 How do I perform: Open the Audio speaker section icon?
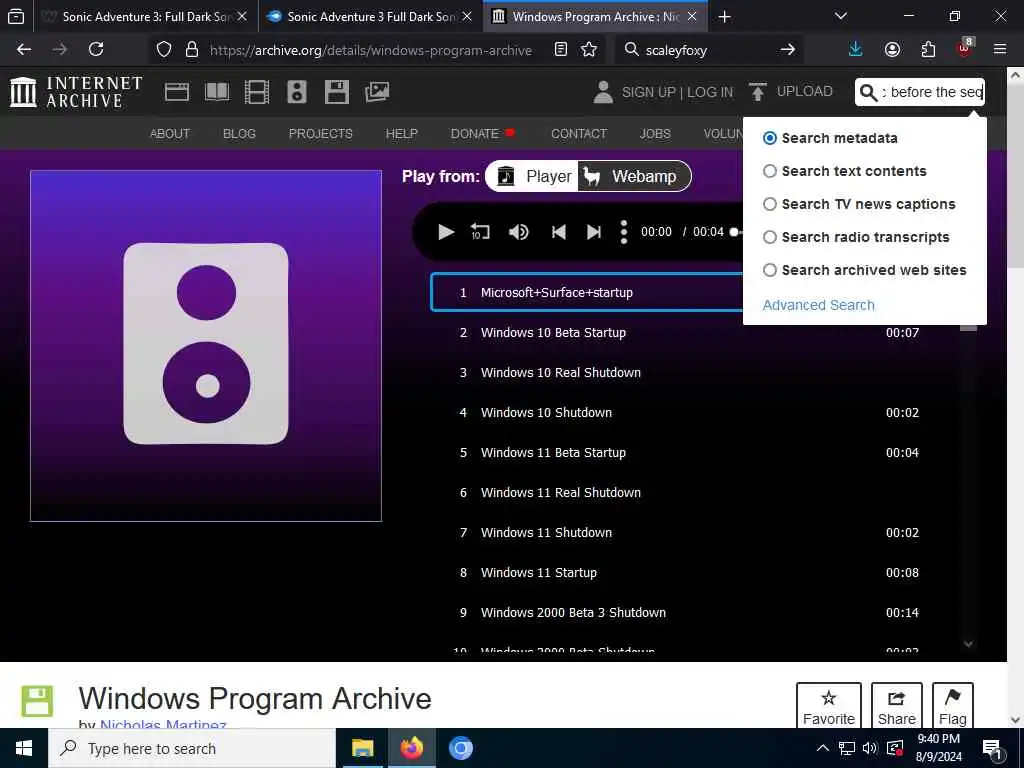pyautogui.click(x=296, y=92)
